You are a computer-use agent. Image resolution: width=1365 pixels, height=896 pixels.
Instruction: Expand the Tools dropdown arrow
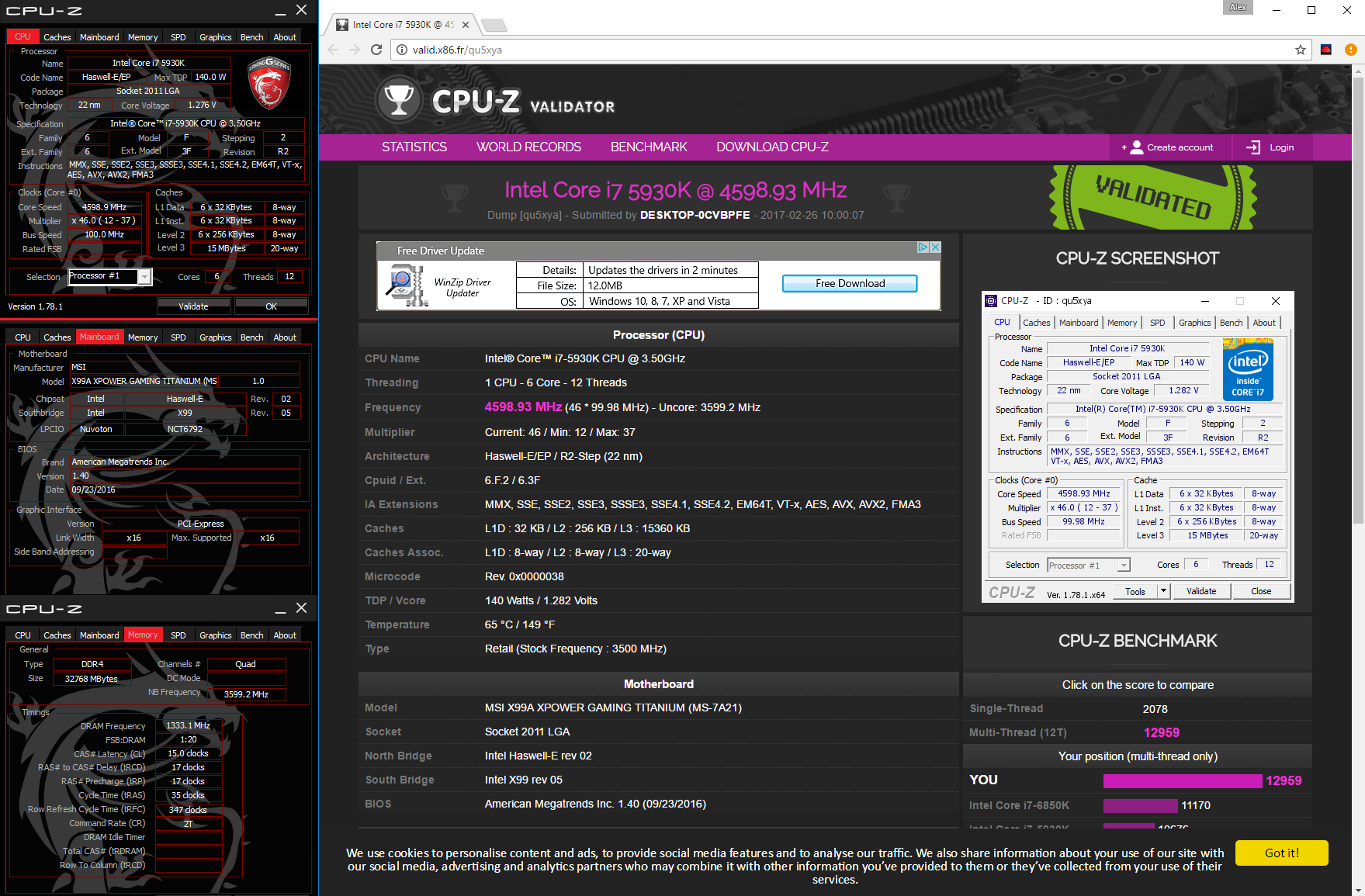(x=1163, y=591)
